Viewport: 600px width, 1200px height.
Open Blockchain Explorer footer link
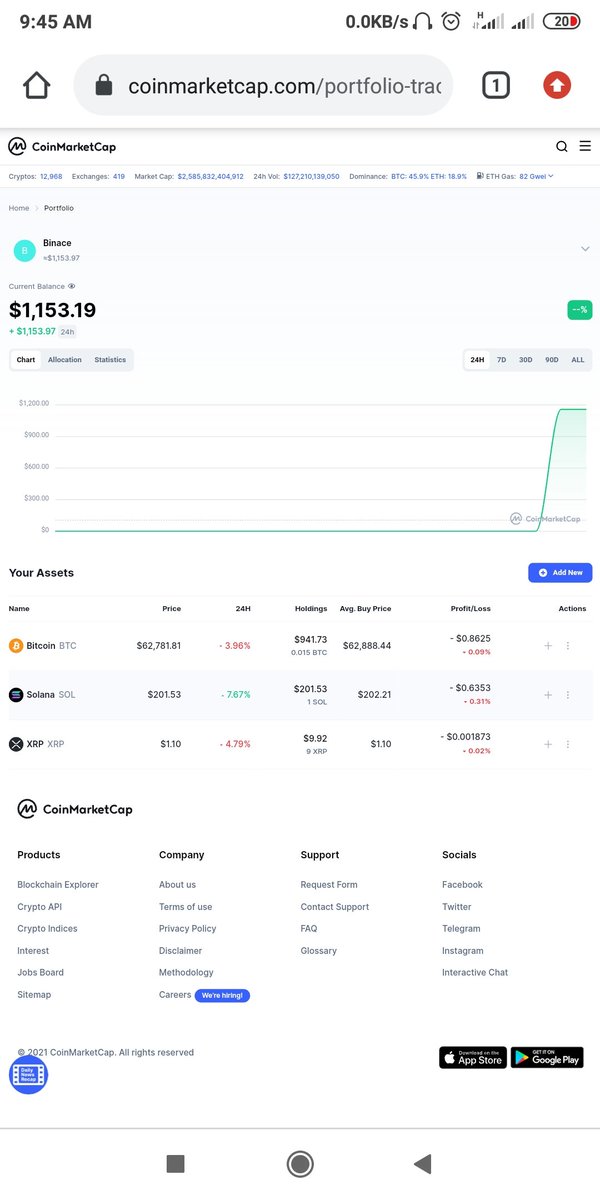(x=58, y=885)
